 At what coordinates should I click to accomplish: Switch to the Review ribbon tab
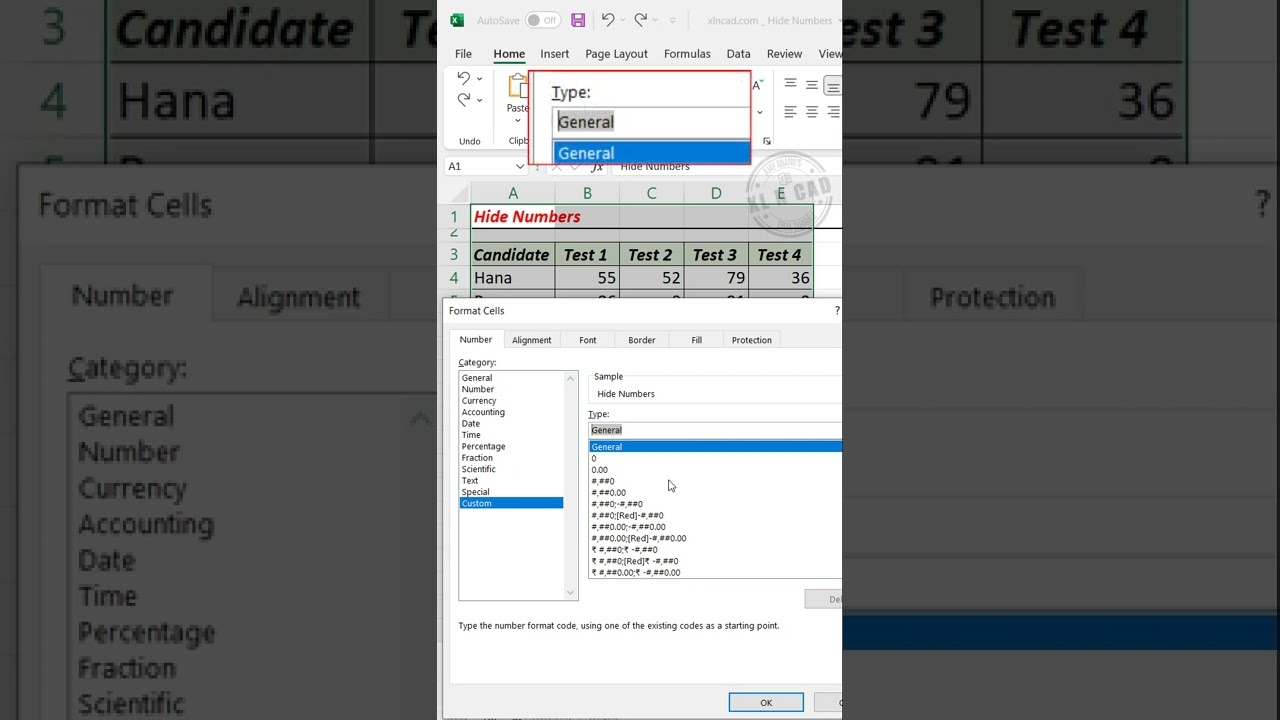click(784, 54)
